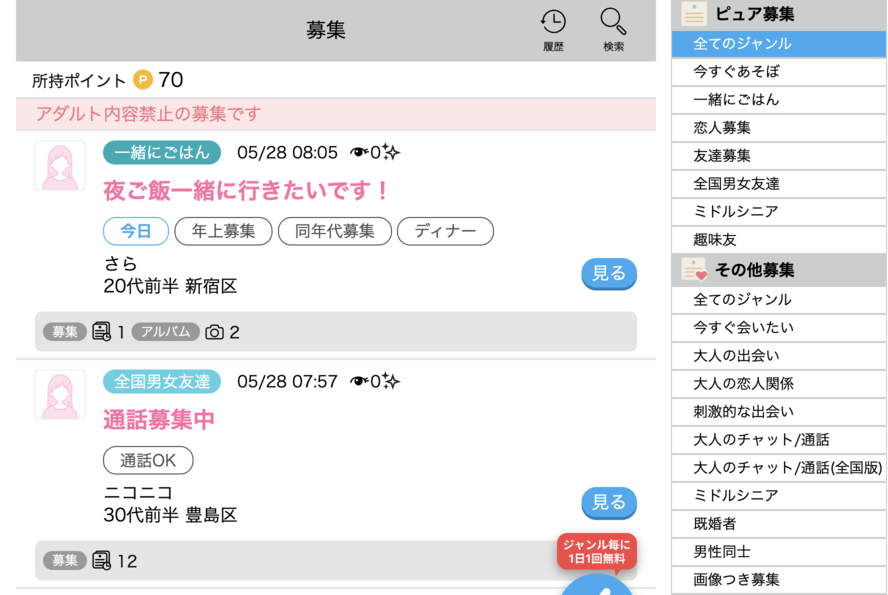Select 今すぐ会いたい genre
This screenshot has height=595, width=888.
click(779, 327)
